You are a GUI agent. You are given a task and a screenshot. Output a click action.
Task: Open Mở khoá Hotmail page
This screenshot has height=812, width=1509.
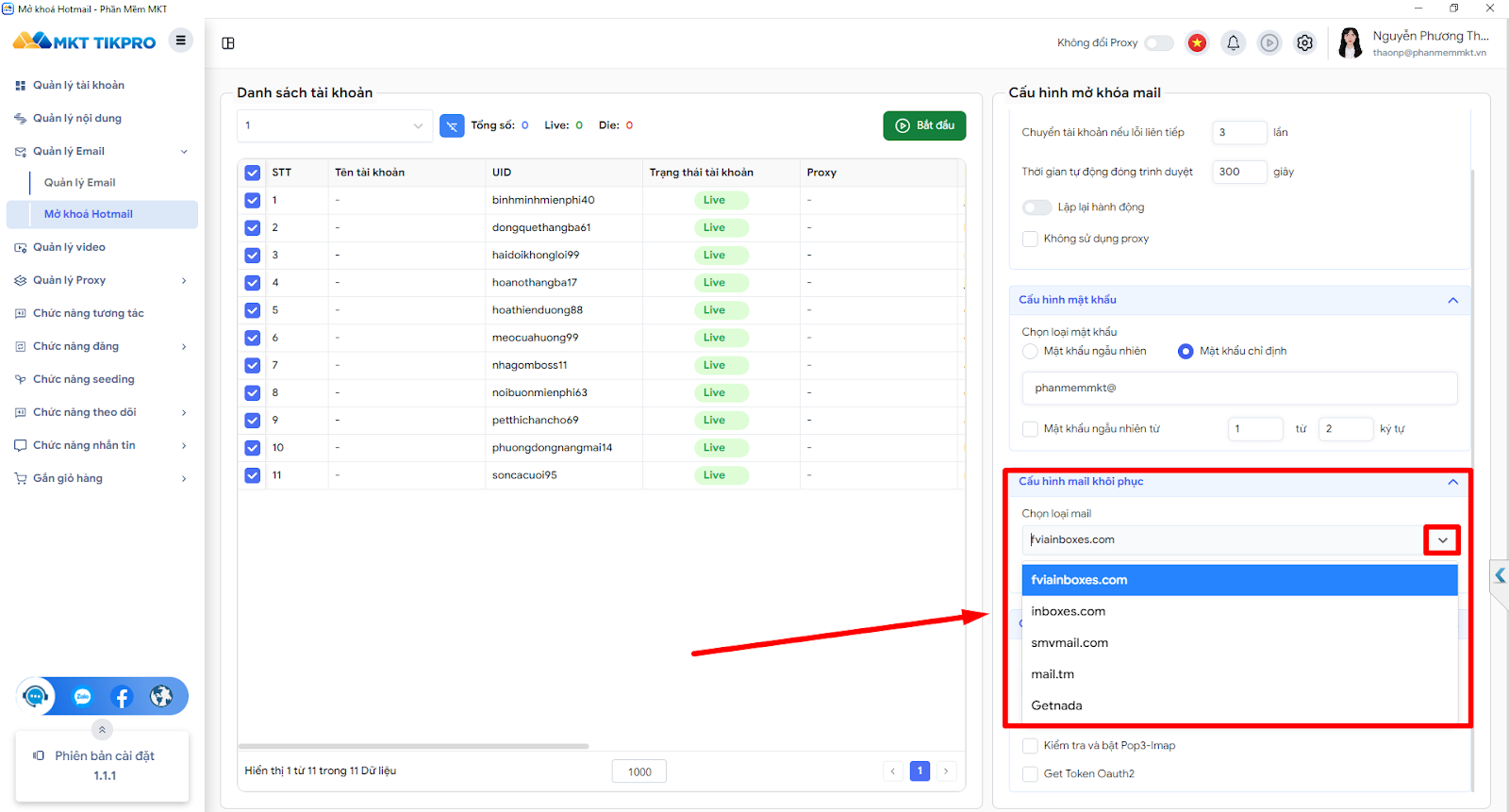click(102, 214)
